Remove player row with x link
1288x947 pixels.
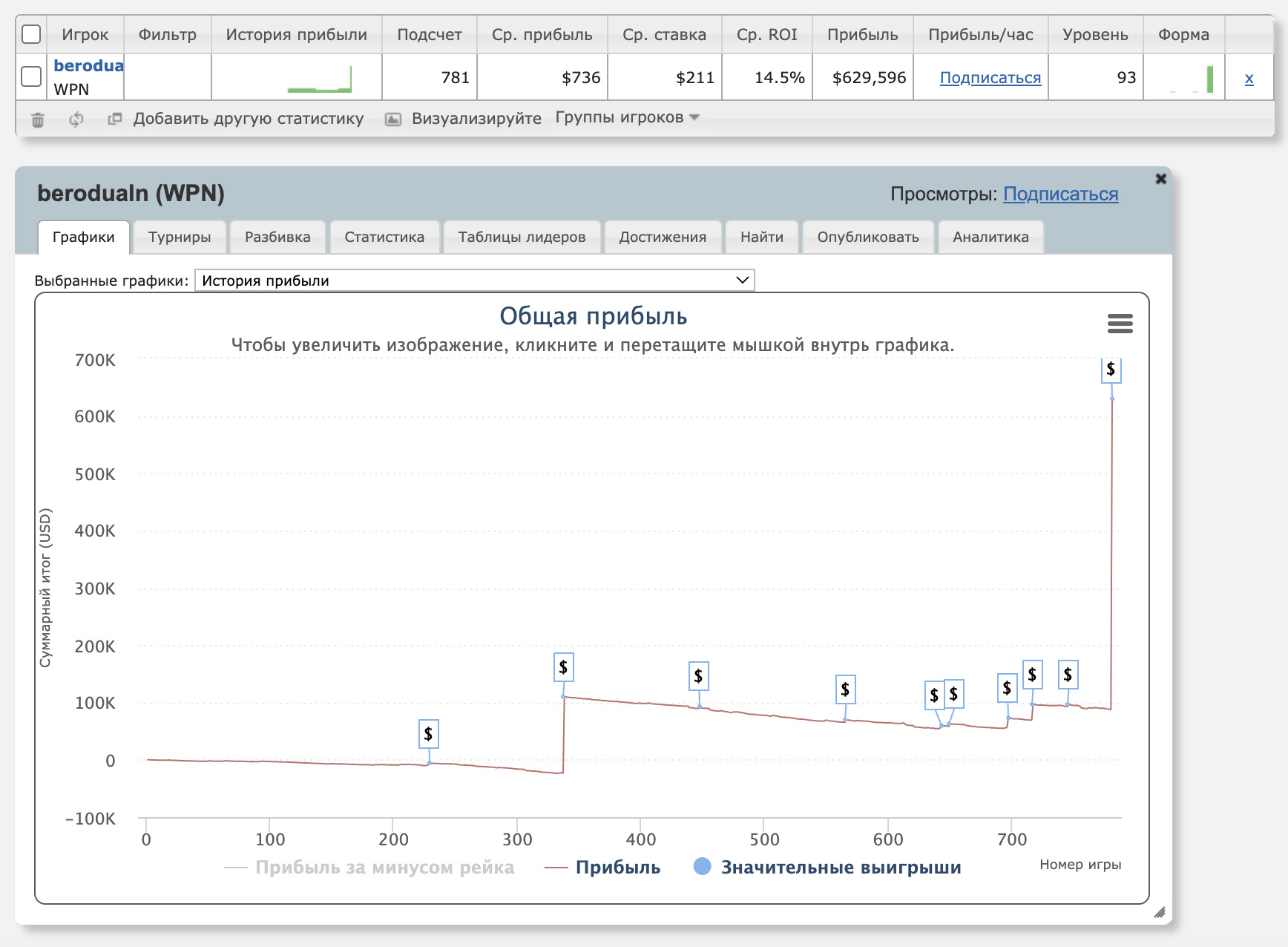pos(1249,79)
